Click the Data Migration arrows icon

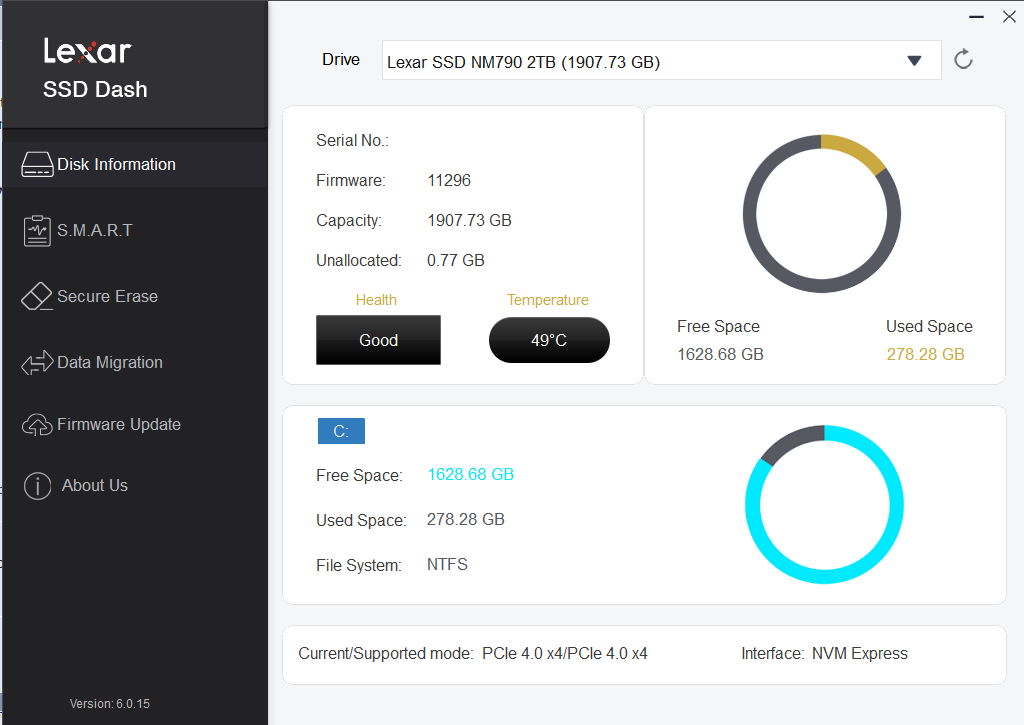click(x=37, y=362)
